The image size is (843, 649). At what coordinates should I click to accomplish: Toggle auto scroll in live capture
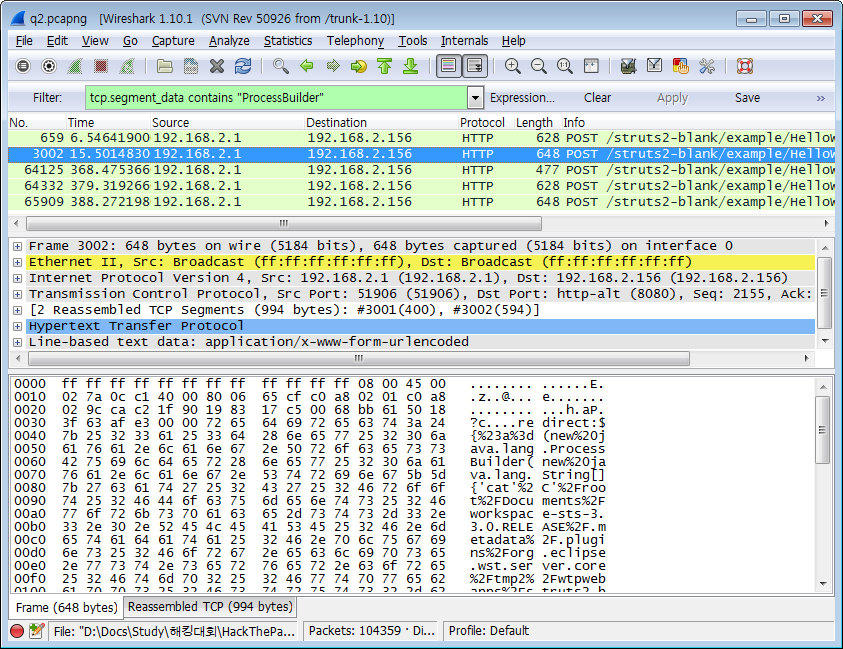click(475, 66)
